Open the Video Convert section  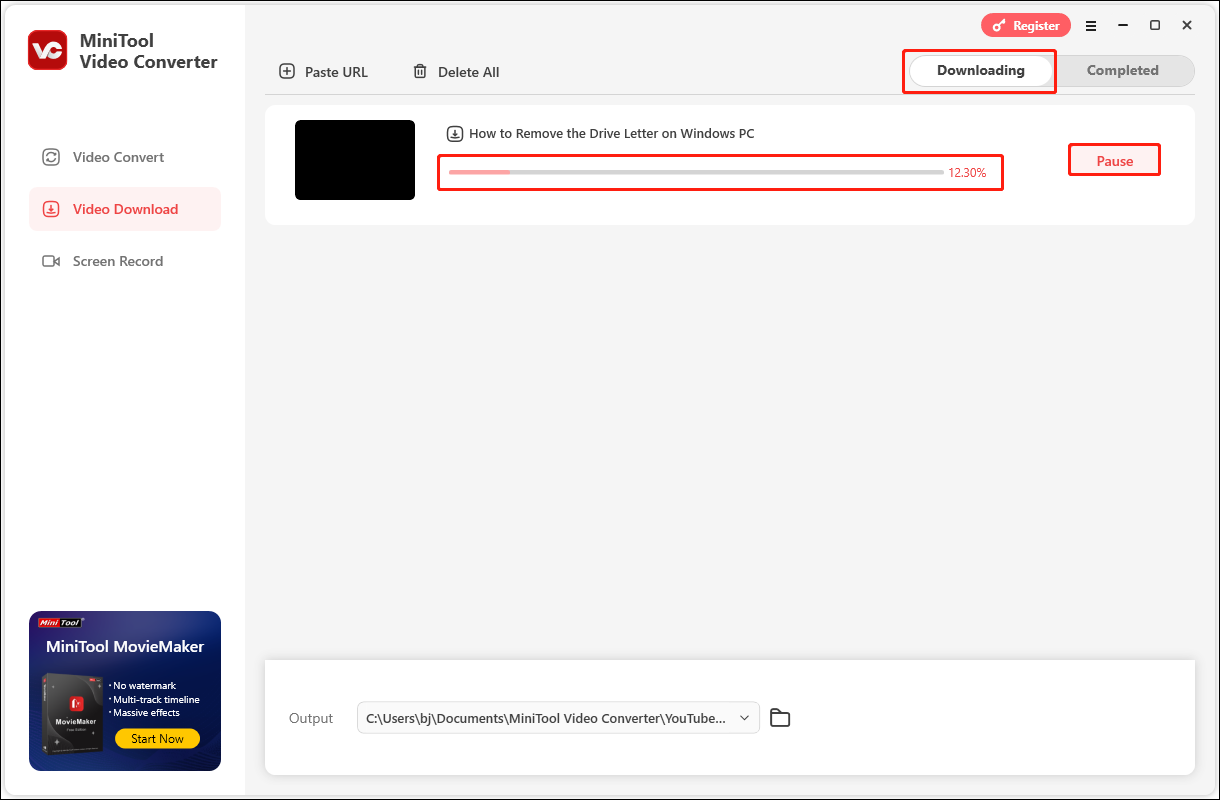tap(125, 157)
